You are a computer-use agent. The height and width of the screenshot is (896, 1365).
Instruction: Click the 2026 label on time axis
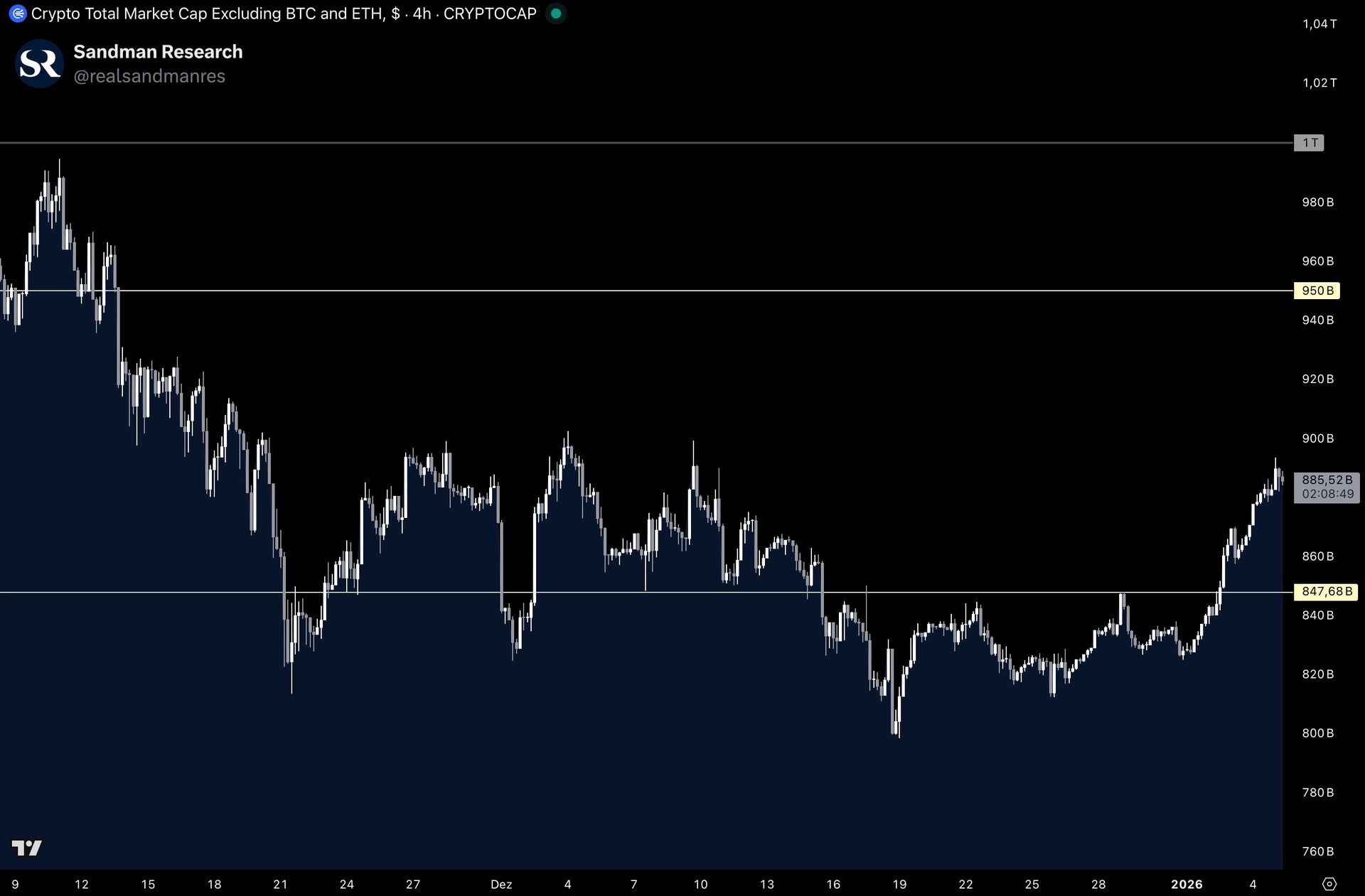pyautogui.click(x=1187, y=884)
